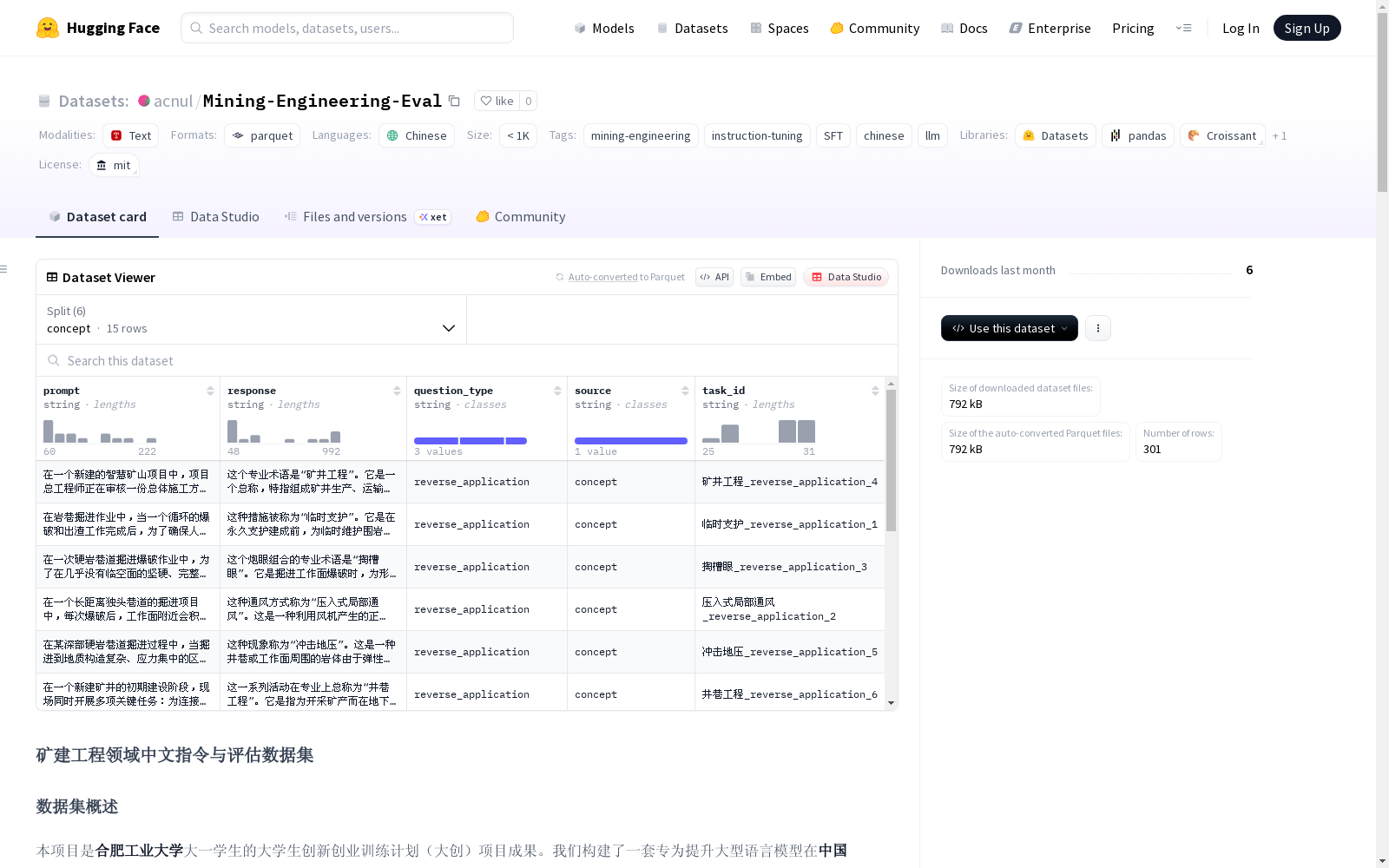1389x868 pixels.
Task: Switch to Files and versions tab
Action: tap(367, 216)
